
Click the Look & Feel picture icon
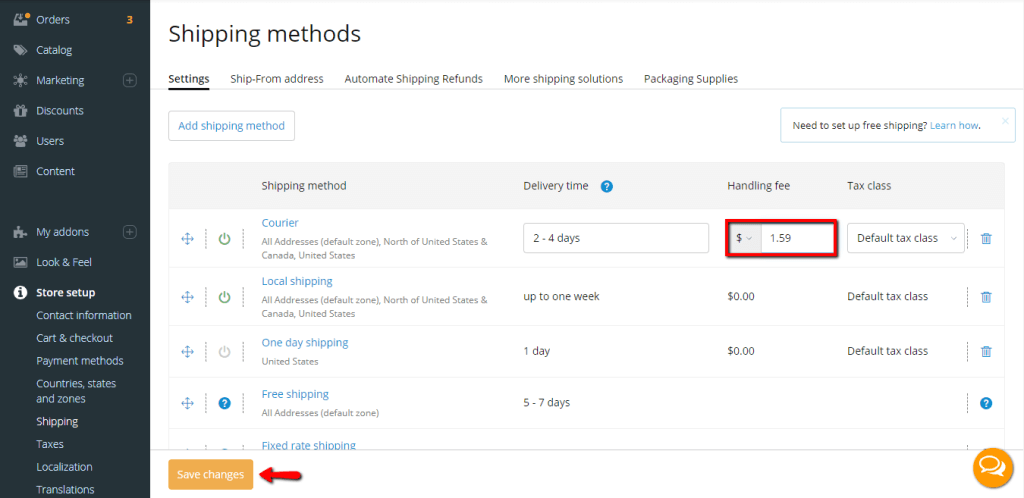coord(21,262)
